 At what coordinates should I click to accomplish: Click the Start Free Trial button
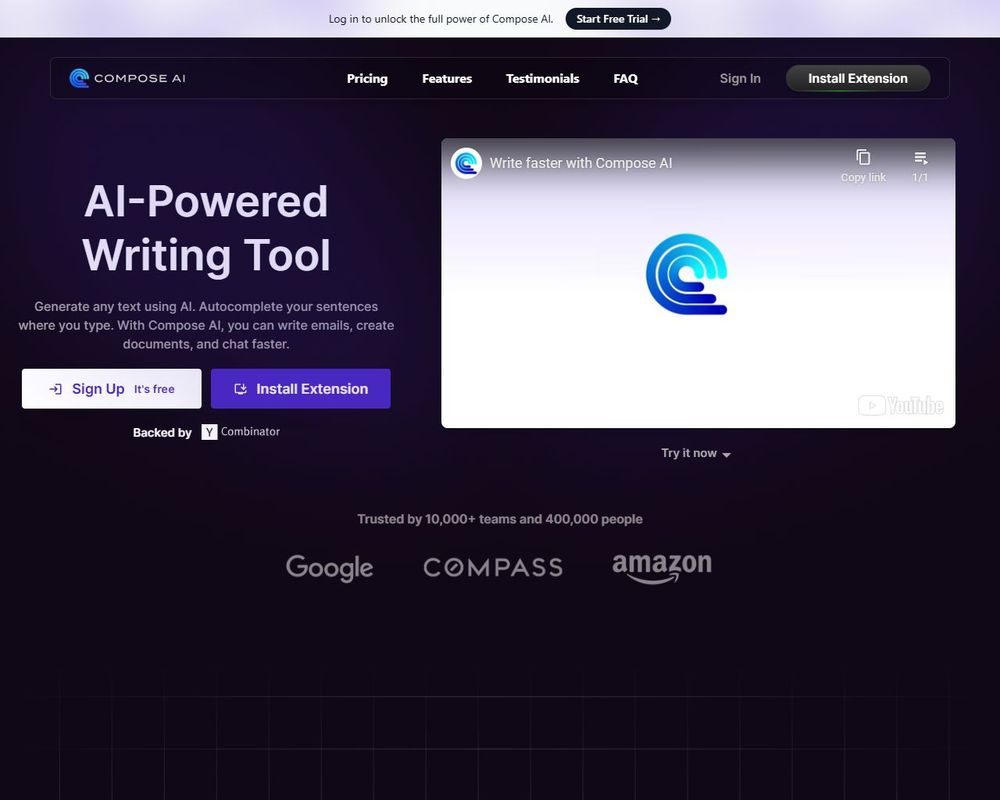(x=618, y=18)
